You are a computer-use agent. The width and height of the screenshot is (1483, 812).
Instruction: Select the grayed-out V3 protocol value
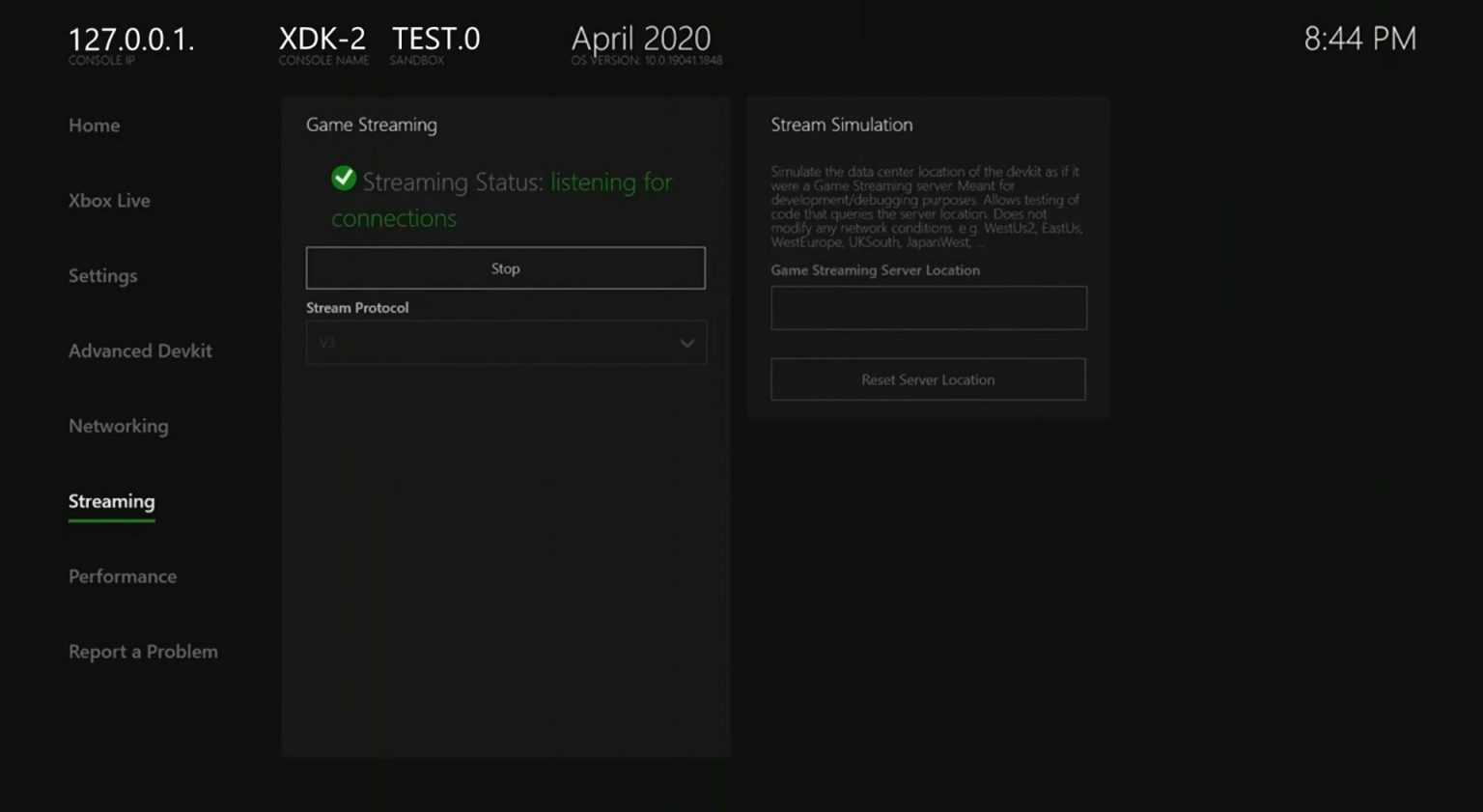tap(326, 343)
